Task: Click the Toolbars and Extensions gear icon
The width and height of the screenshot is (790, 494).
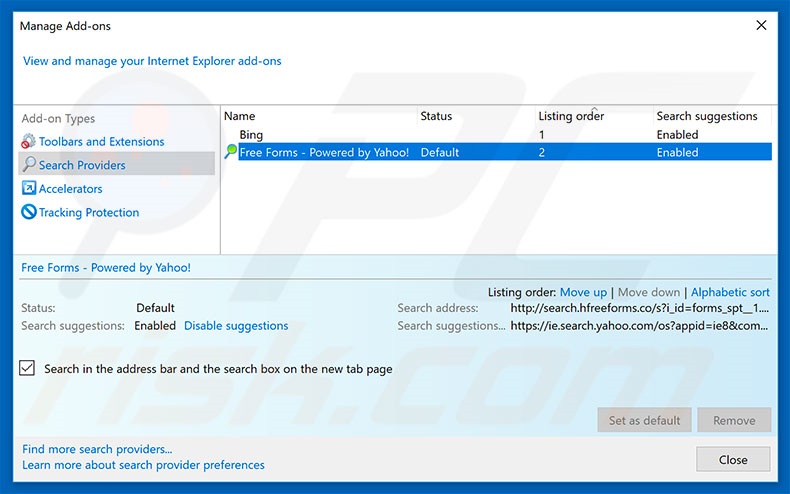Action: pos(28,141)
